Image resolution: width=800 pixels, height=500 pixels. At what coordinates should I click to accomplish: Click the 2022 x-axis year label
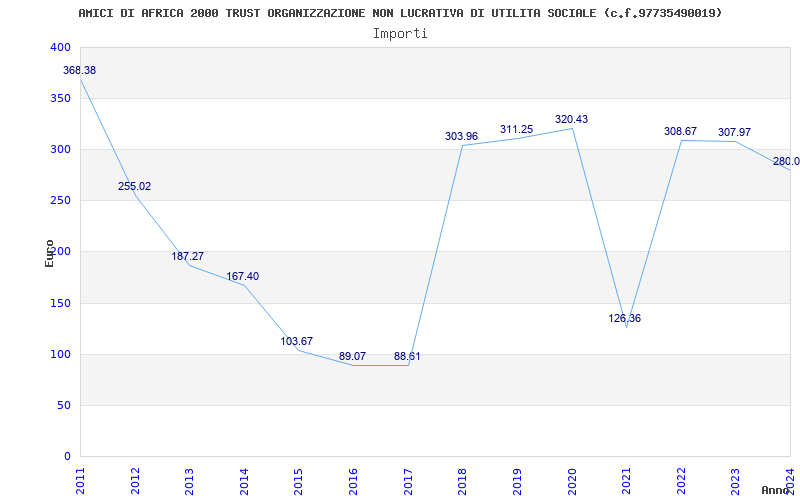[x=681, y=481]
